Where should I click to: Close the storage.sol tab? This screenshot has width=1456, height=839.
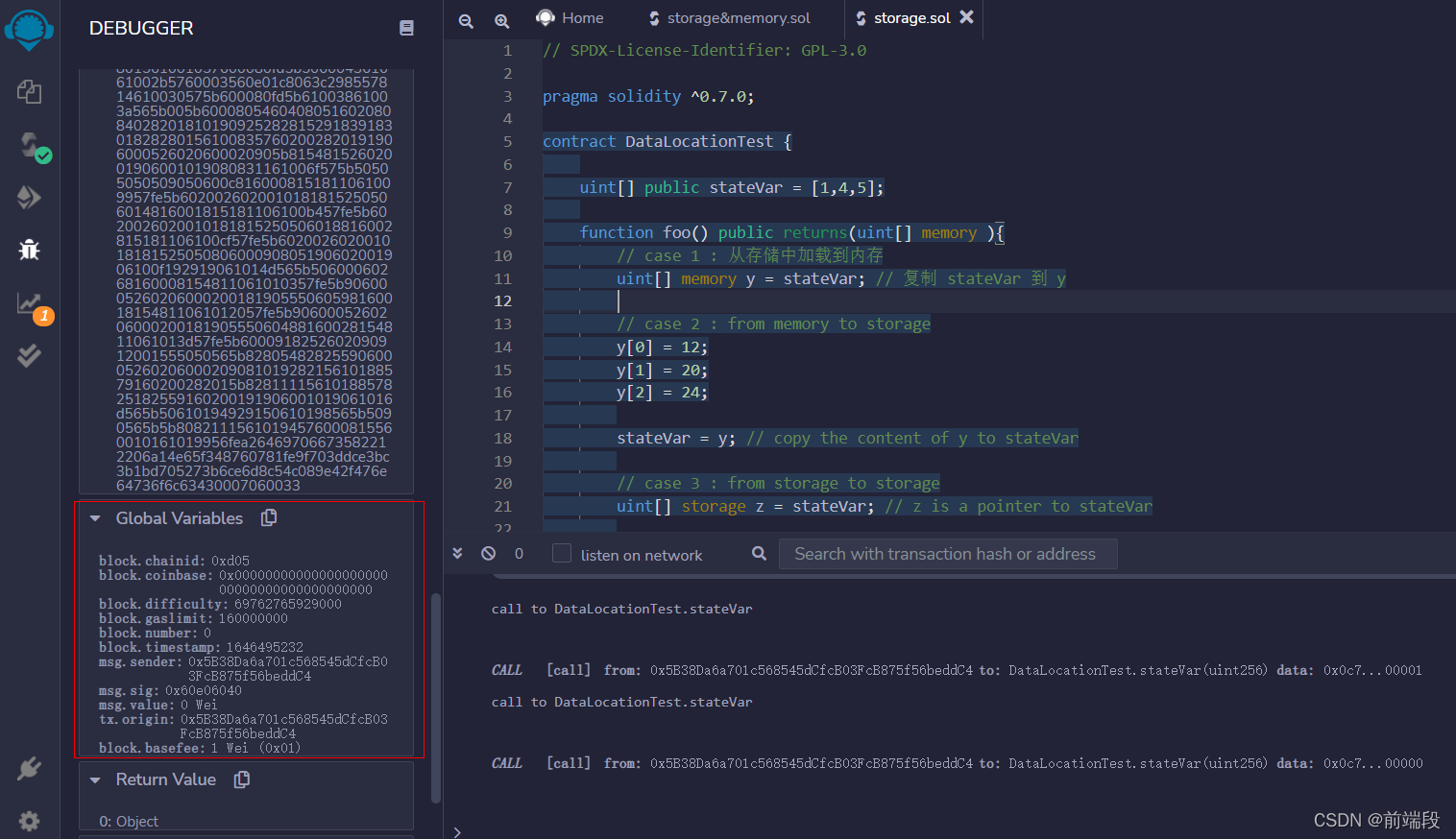pyautogui.click(x=966, y=17)
